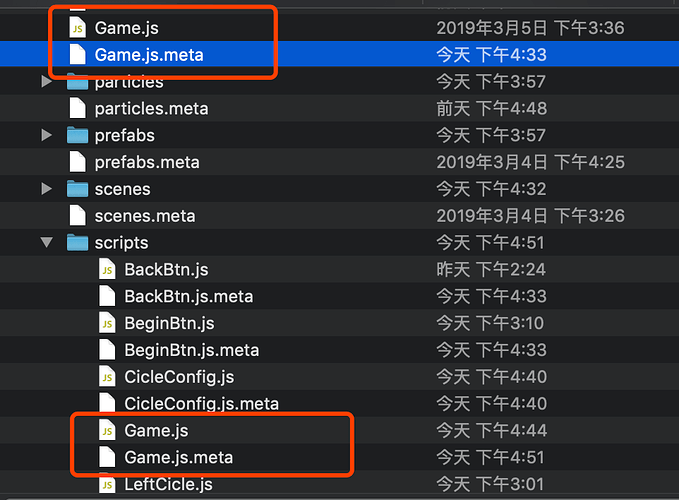Click the LeftCicle.js JS file icon
The width and height of the screenshot is (679, 500).
(x=107, y=485)
